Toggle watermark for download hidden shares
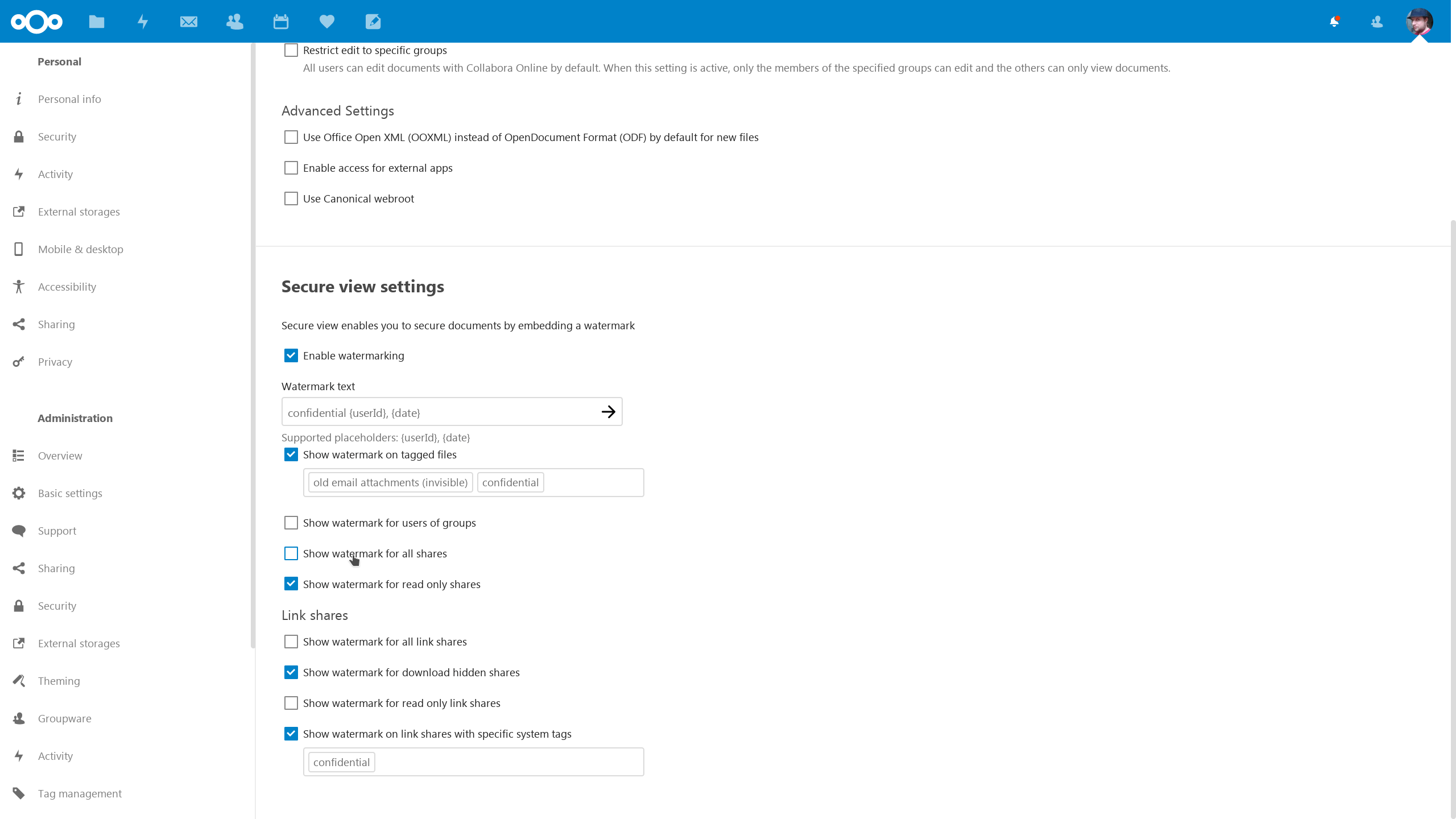Screen dimensions: 1456x819 point(291,672)
